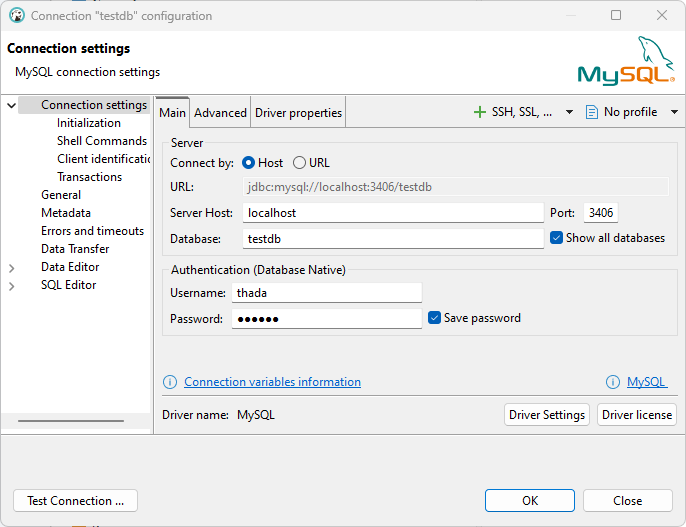The width and height of the screenshot is (686, 527).
Task: Click the green plus SSH, SSL icon
Action: [x=480, y=112]
